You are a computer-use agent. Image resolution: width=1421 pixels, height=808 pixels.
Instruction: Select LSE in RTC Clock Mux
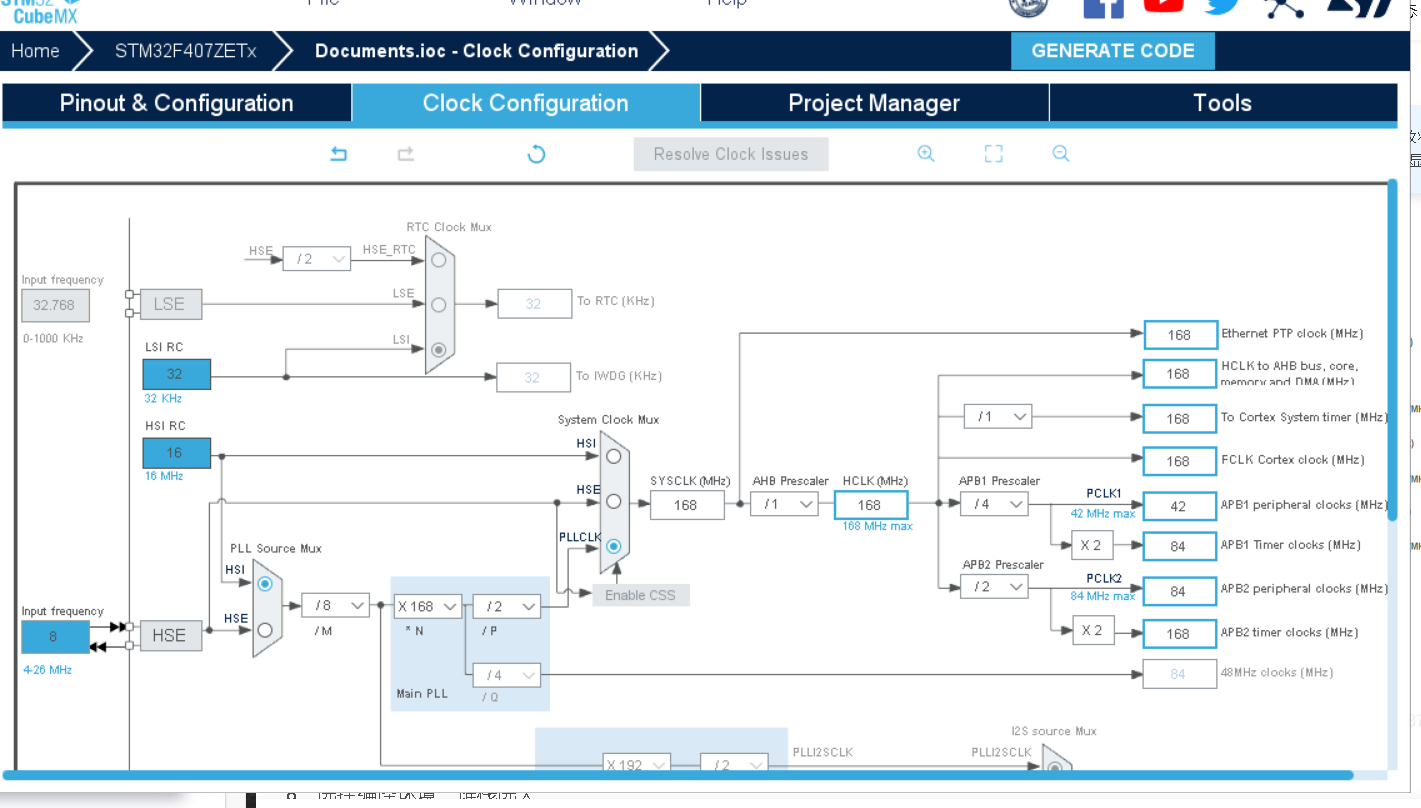click(x=438, y=304)
